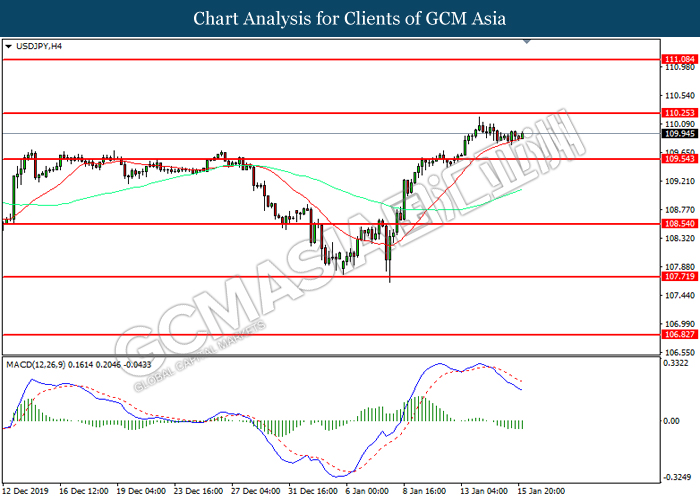Select the 23 Dec 16:00 time label

198,491
